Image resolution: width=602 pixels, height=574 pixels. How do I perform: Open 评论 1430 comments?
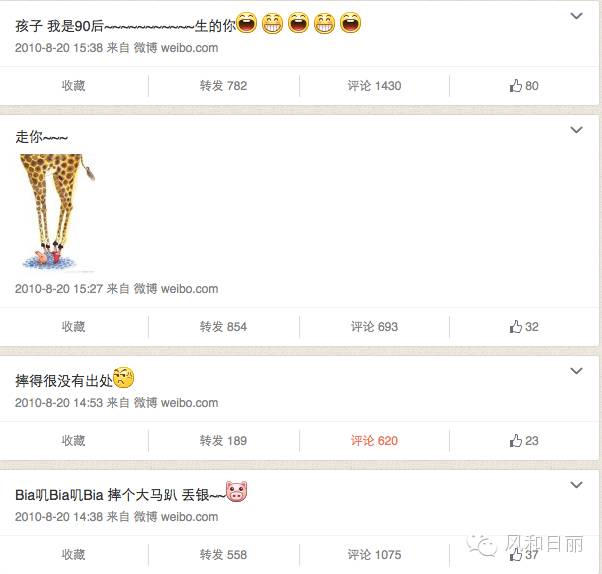tap(374, 86)
